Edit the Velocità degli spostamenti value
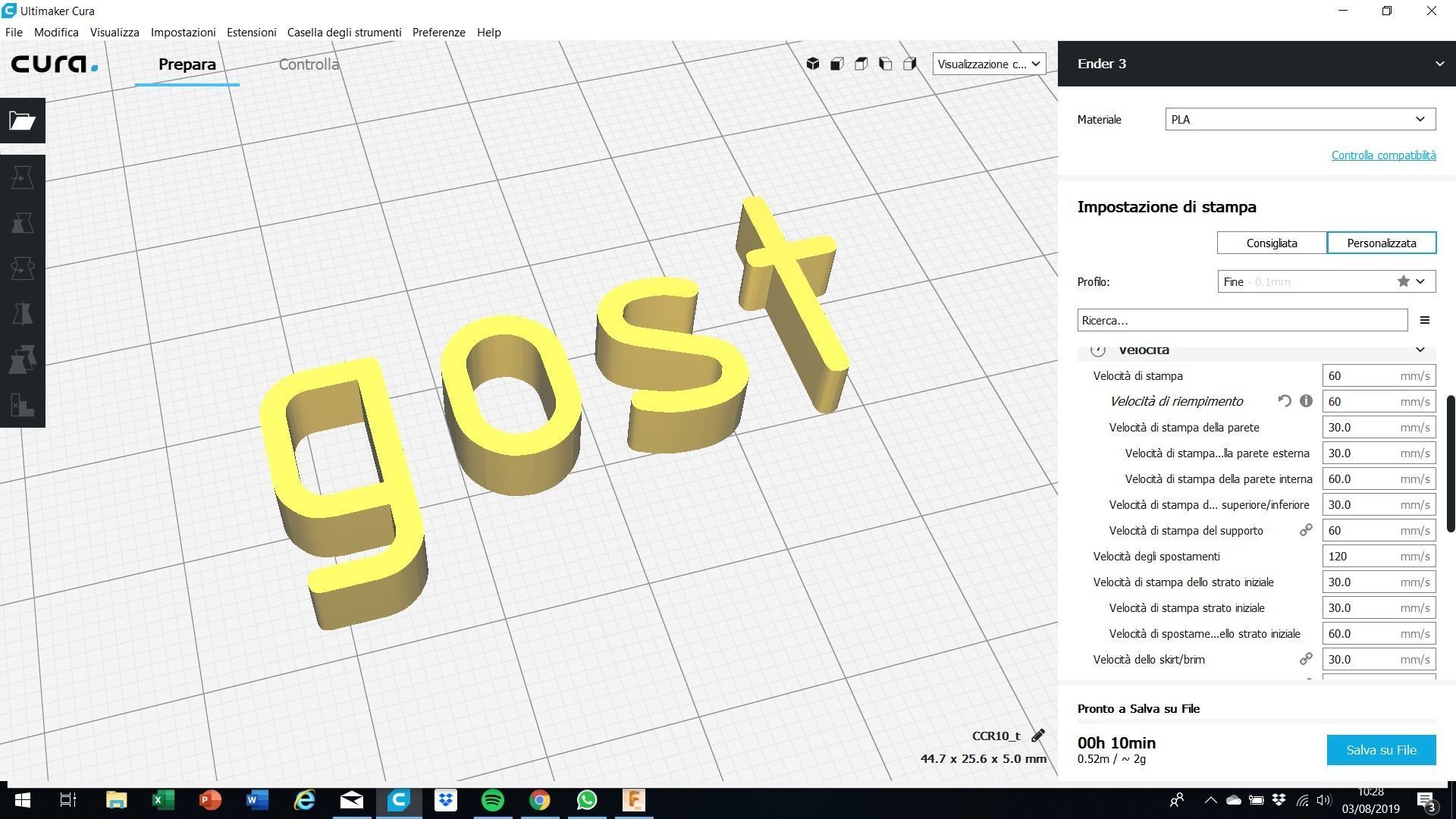 click(1378, 557)
